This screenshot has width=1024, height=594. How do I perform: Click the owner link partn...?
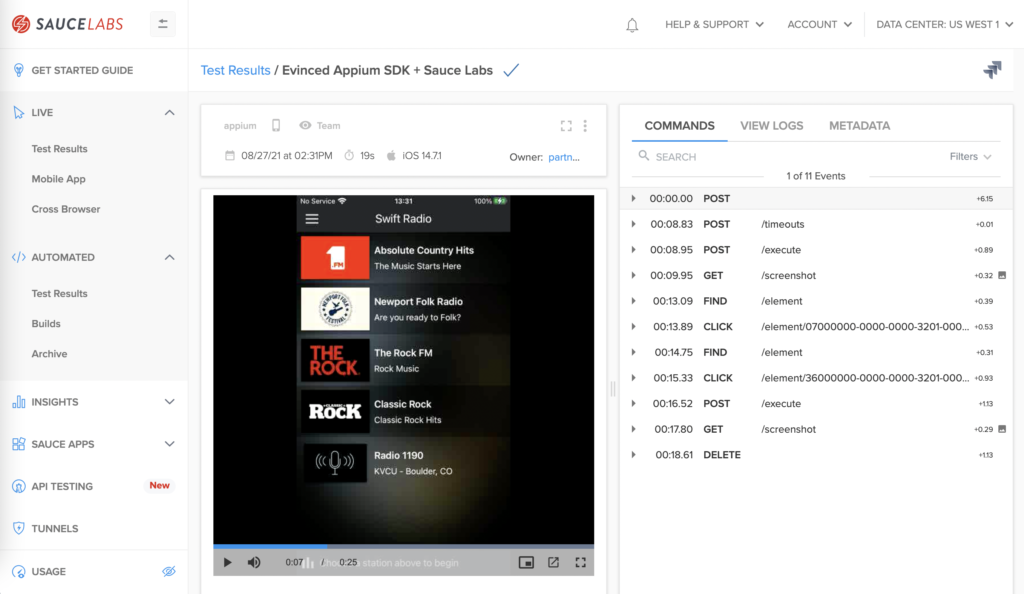click(564, 157)
